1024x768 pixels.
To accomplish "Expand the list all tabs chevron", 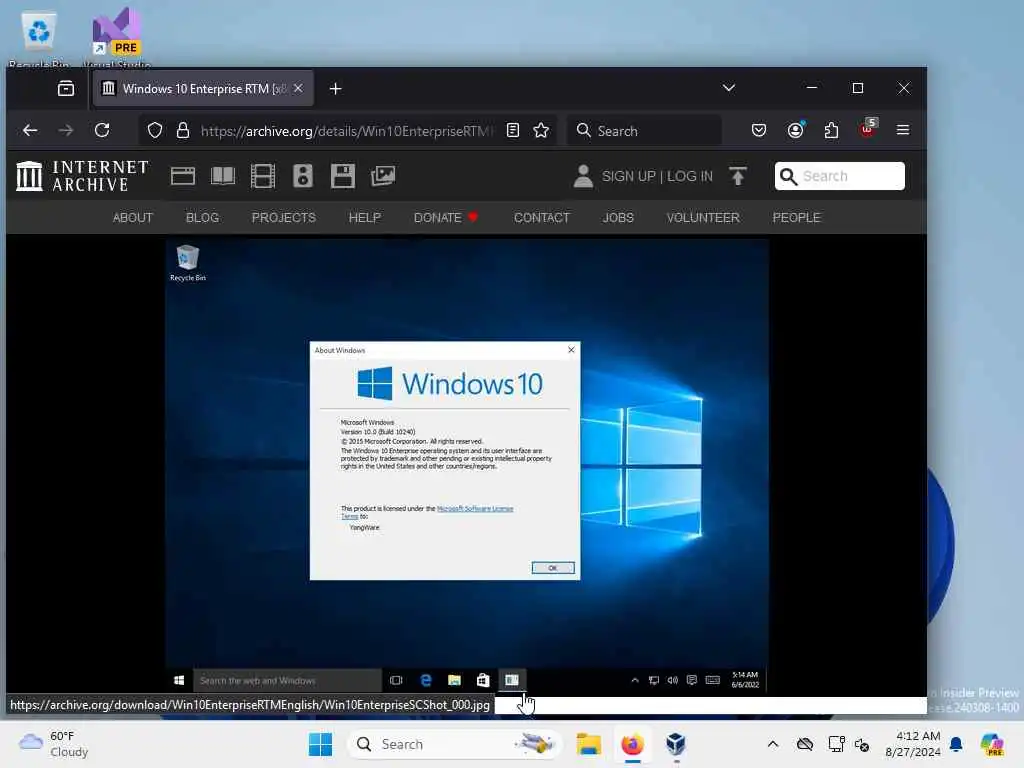I will coord(729,88).
